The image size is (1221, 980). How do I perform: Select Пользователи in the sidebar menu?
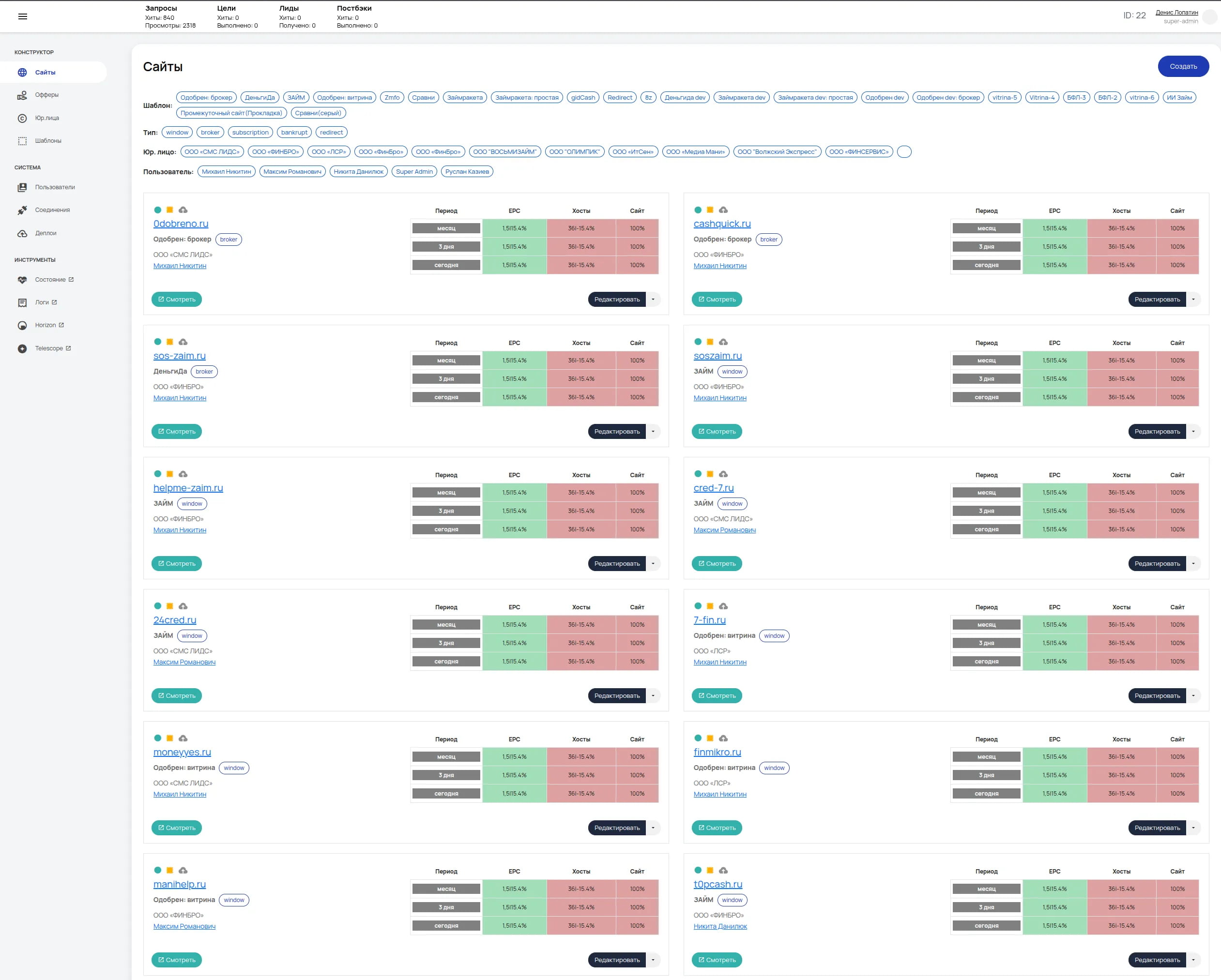pyautogui.click(x=54, y=187)
